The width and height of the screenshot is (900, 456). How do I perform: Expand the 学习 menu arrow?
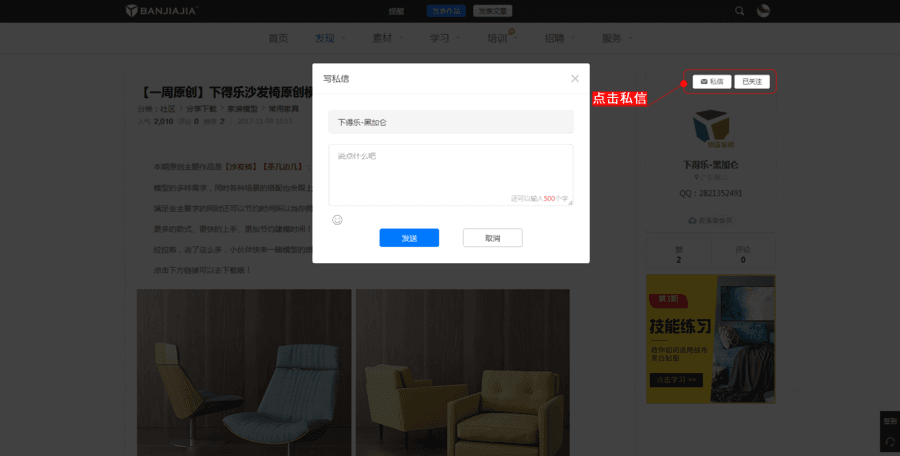click(x=459, y=38)
